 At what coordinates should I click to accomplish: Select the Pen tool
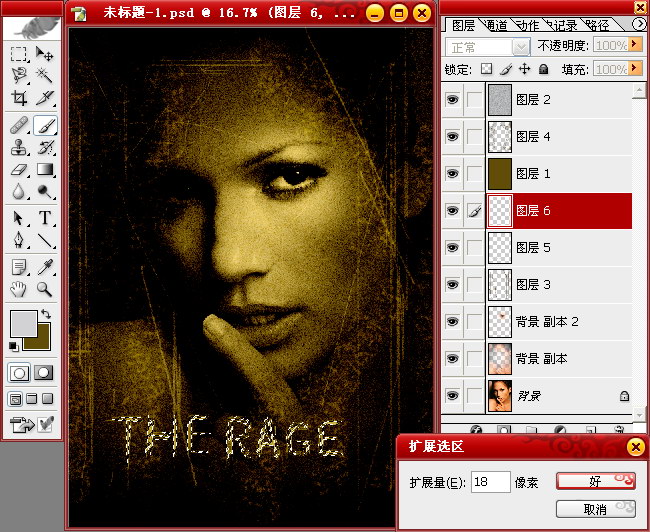coord(18,240)
